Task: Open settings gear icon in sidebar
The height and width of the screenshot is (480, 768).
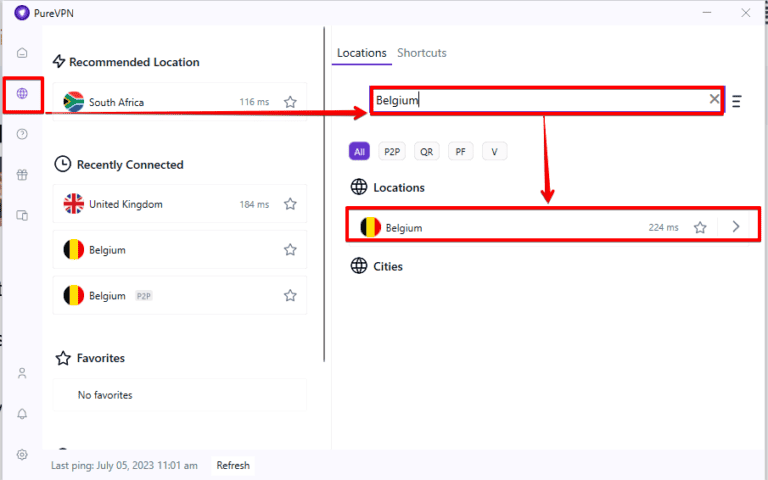Action: click(22, 455)
